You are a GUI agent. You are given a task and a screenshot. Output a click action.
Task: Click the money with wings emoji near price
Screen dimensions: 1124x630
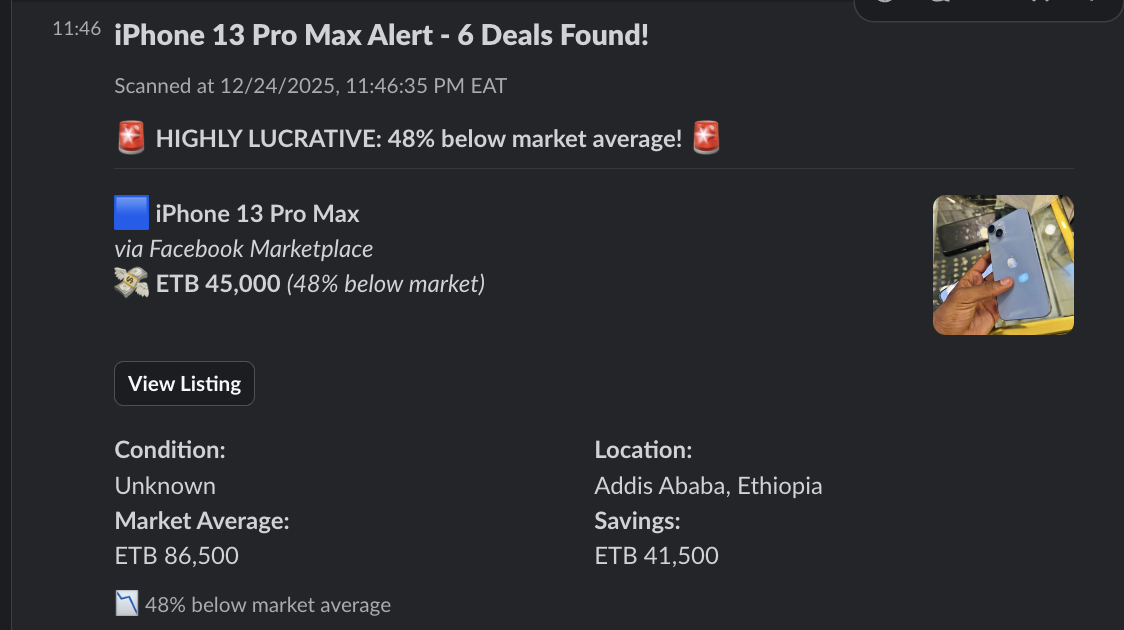131,283
